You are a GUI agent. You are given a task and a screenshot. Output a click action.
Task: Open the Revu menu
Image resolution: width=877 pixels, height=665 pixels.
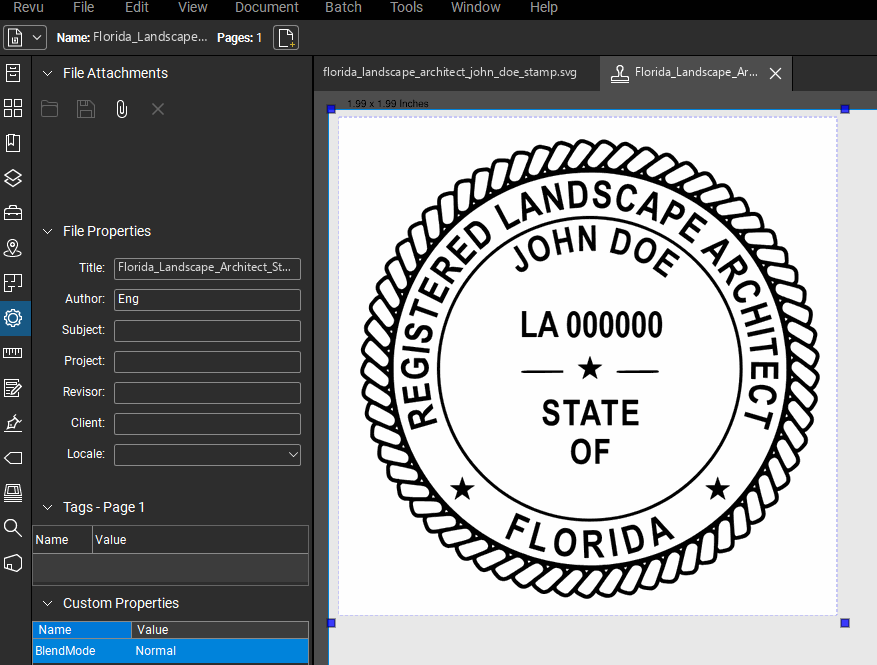point(28,7)
